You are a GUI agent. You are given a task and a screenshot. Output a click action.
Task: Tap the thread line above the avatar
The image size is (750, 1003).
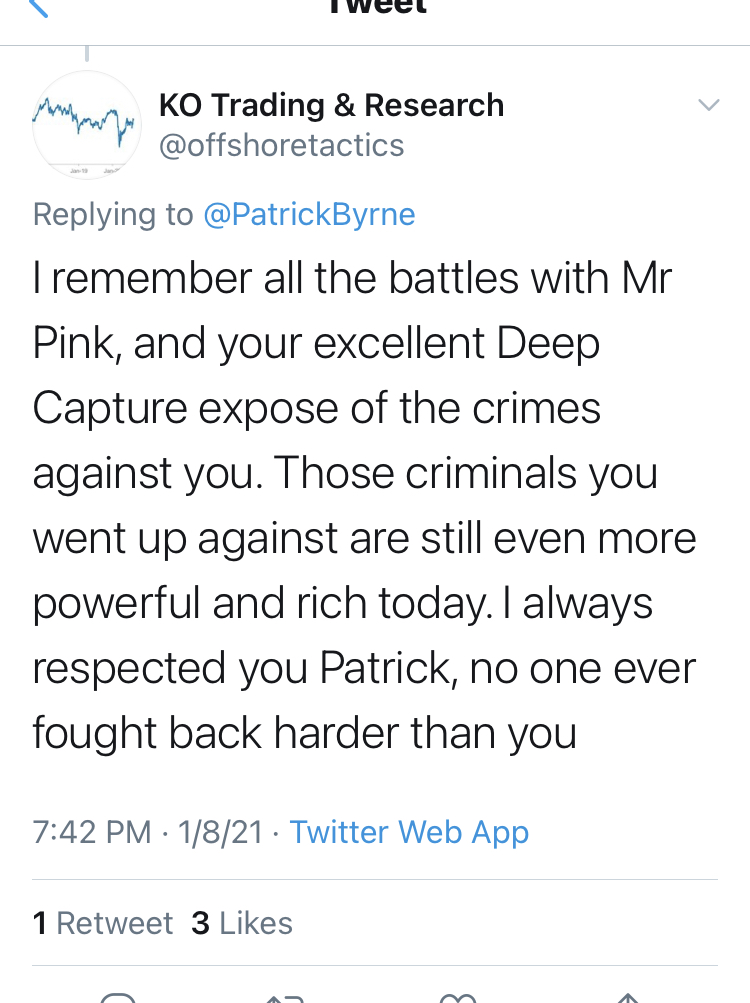[87, 53]
